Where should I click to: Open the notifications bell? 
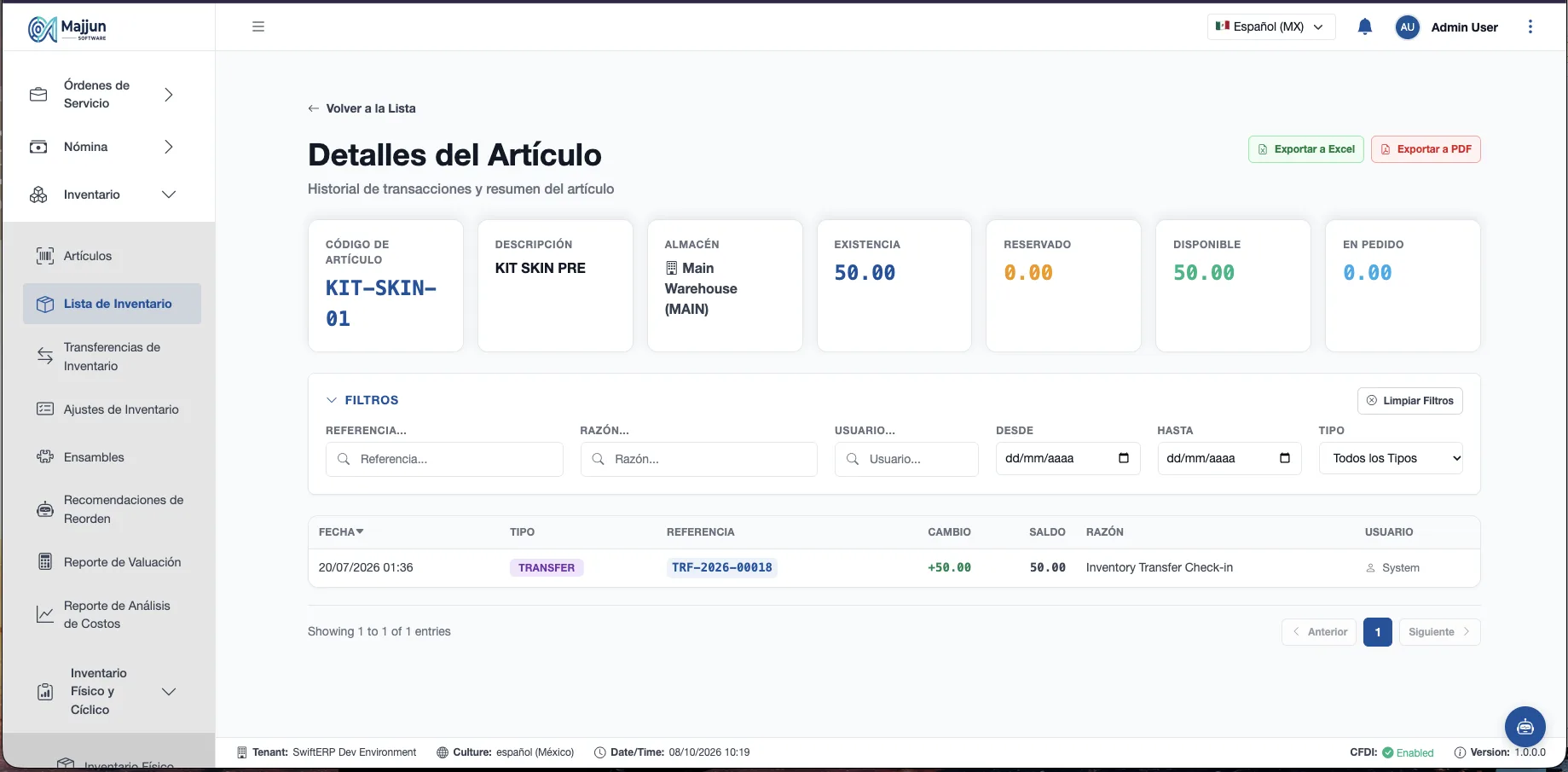1364,26
